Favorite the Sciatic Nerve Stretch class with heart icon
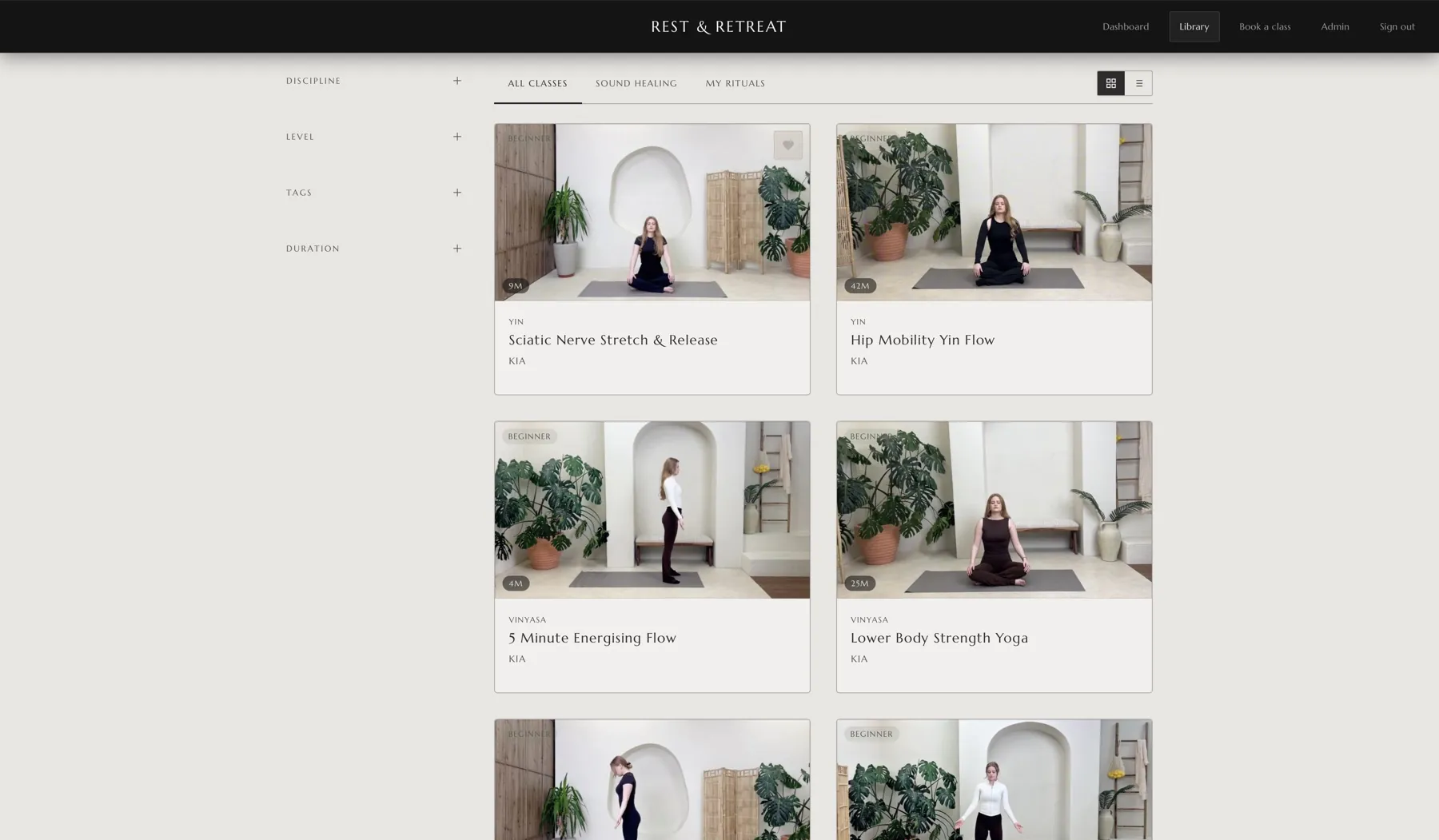Screen dimensions: 1439x840 pyautogui.click(x=787, y=145)
